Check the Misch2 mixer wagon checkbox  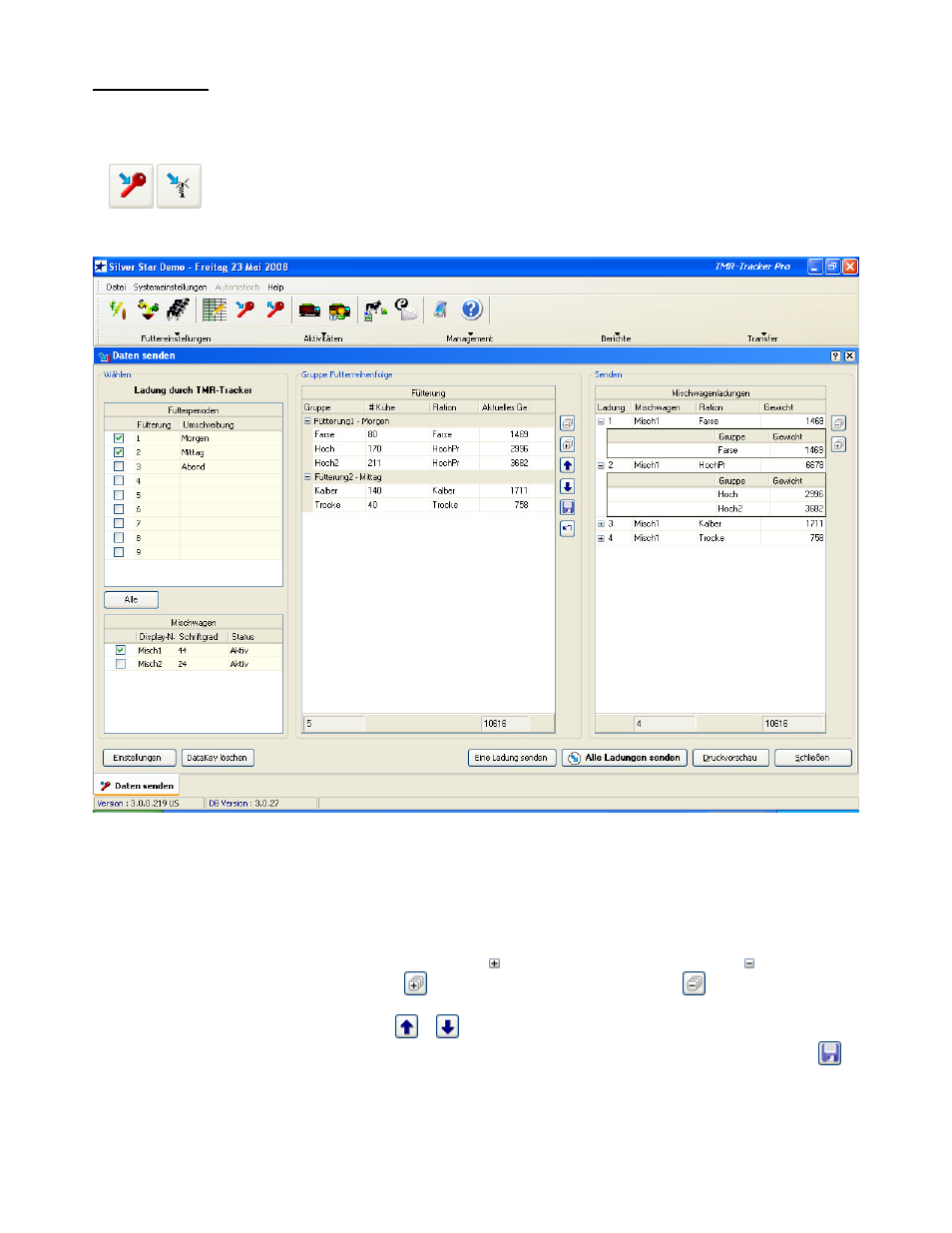click(121, 664)
